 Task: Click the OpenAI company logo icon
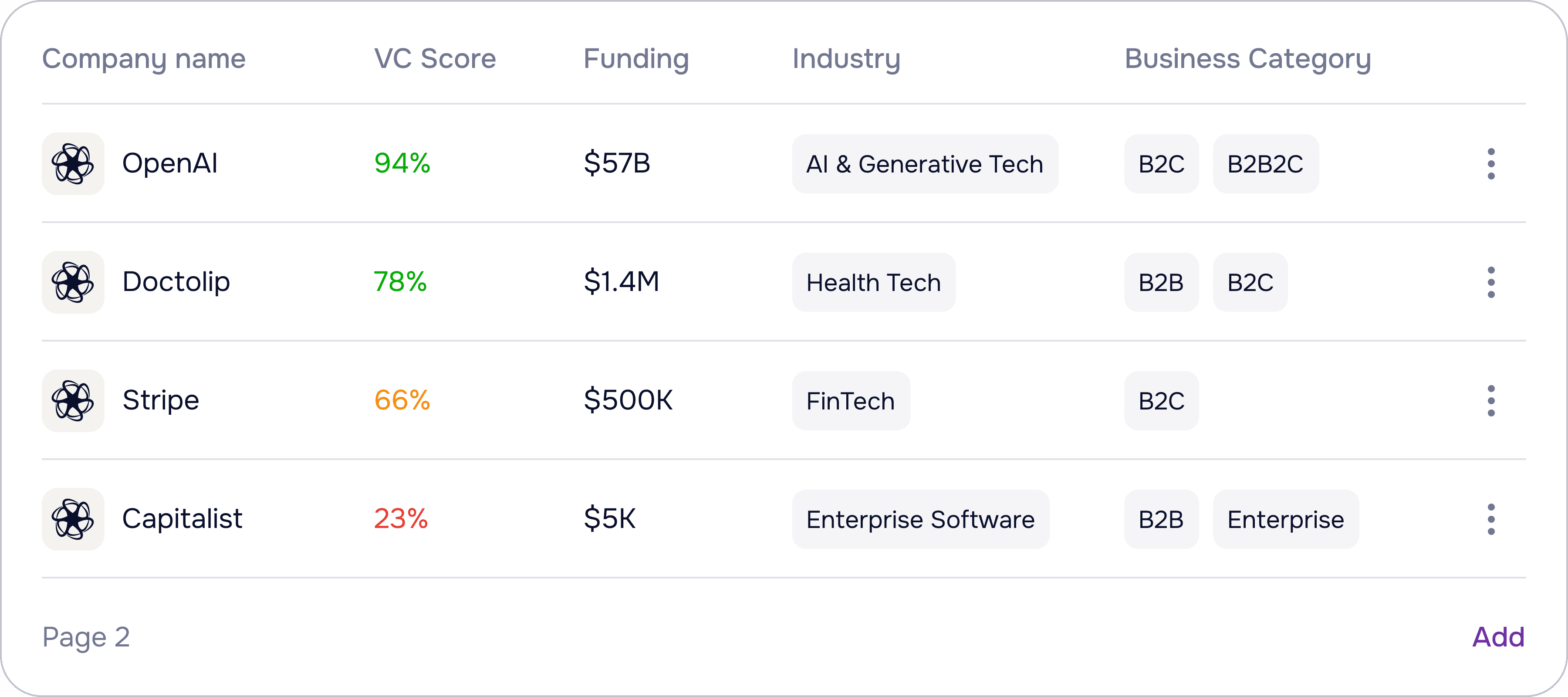pyautogui.click(x=73, y=164)
